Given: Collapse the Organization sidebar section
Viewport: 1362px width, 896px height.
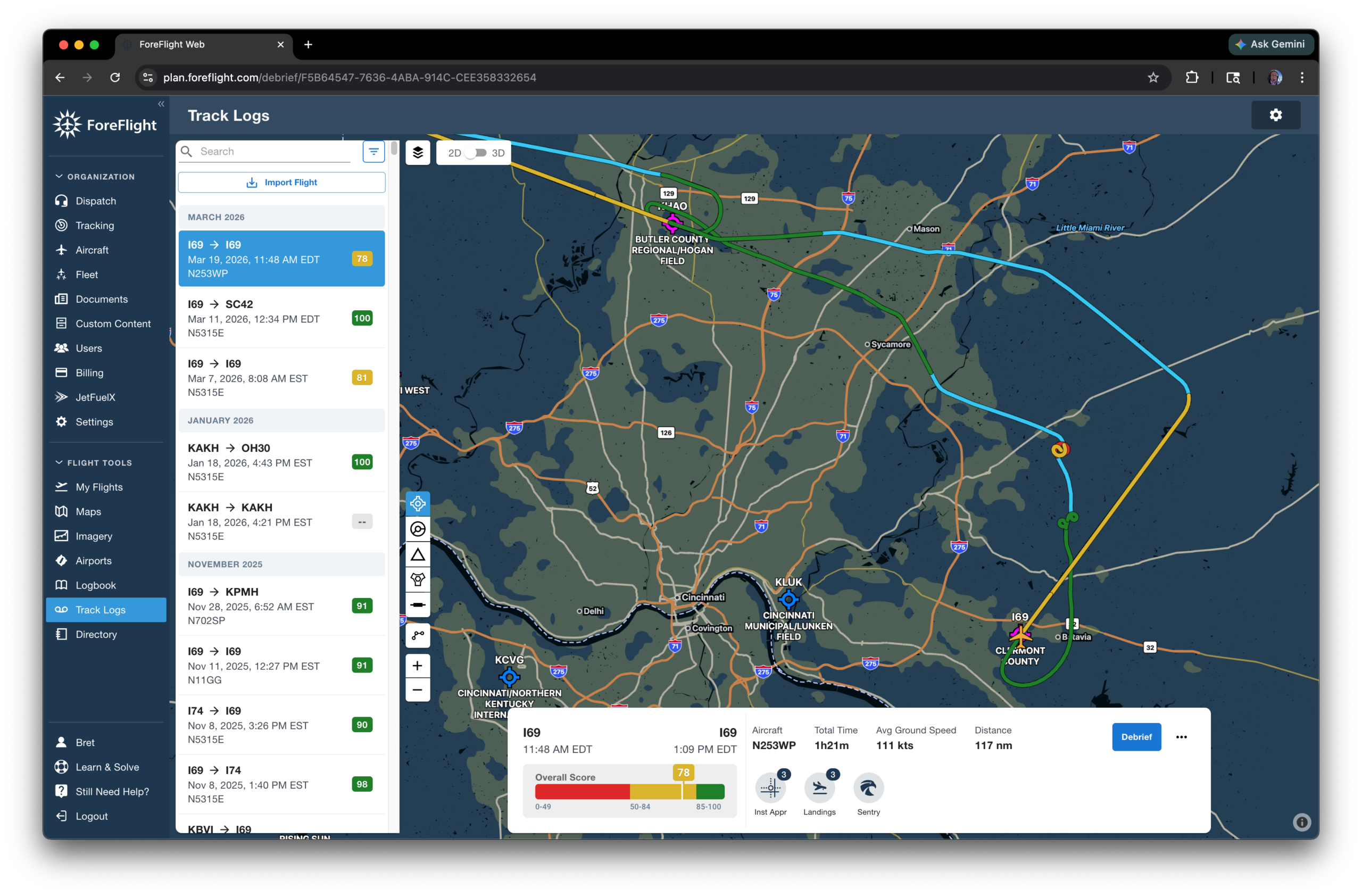Looking at the screenshot, I should 59,176.
